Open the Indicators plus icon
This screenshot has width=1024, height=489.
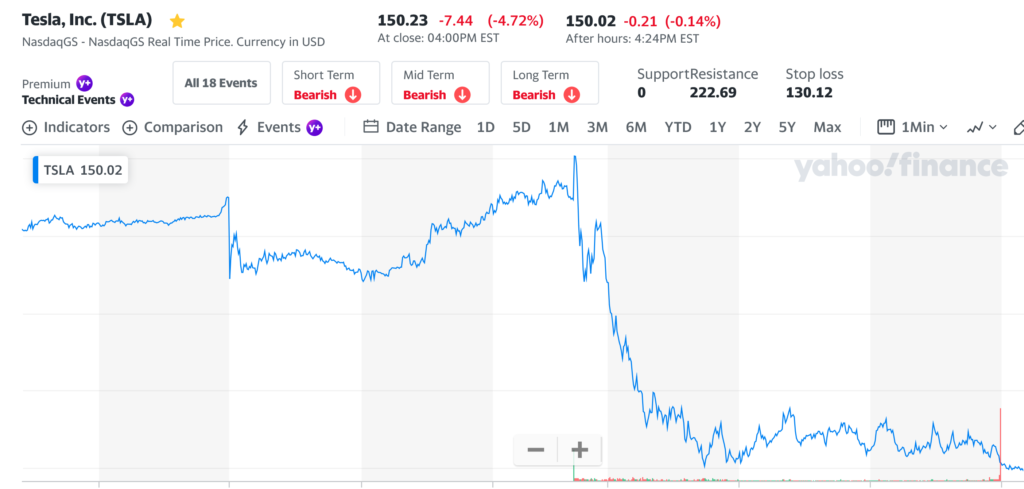click(29, 127)
